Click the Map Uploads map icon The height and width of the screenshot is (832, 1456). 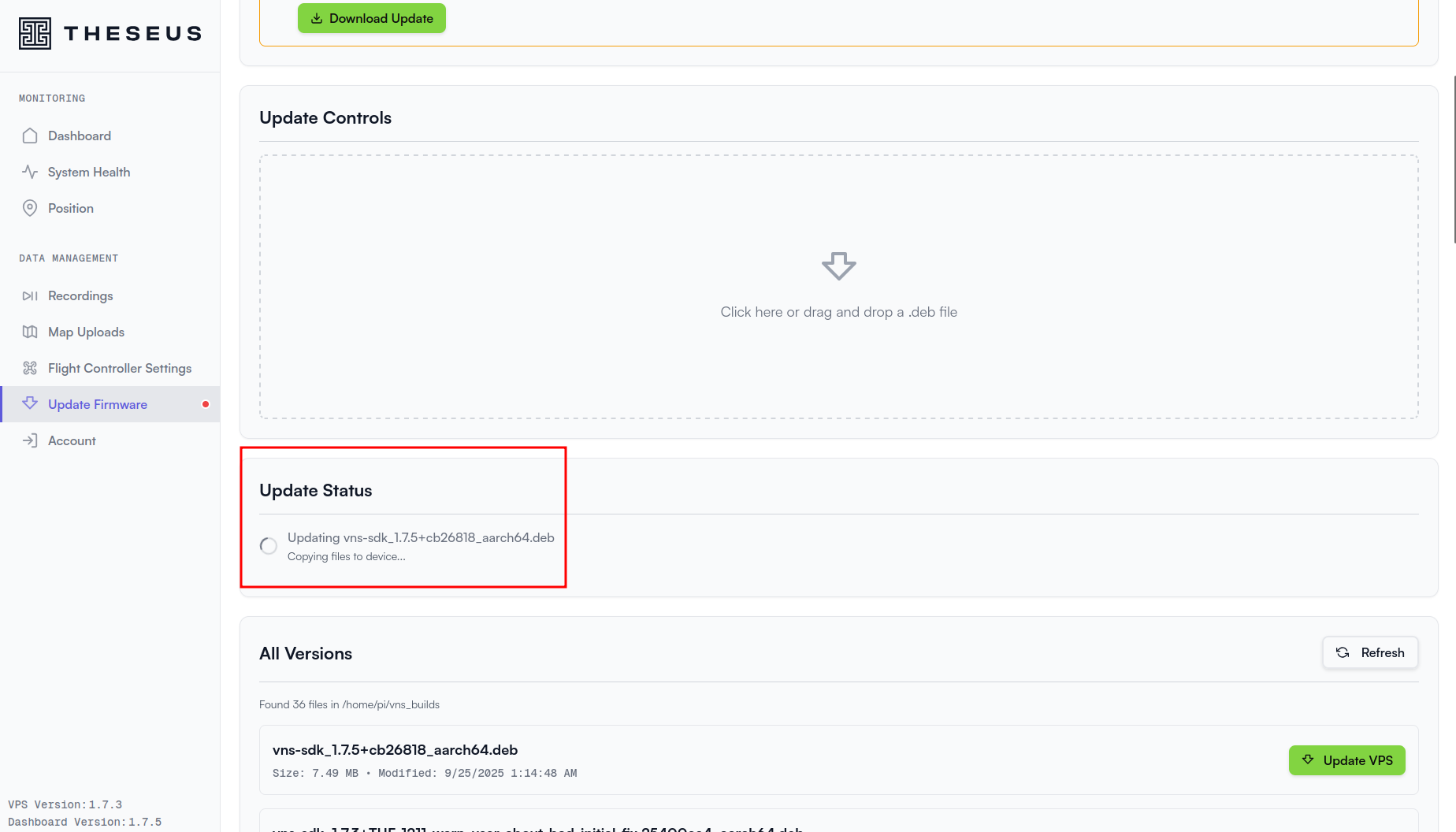click(x=30, y=332)
